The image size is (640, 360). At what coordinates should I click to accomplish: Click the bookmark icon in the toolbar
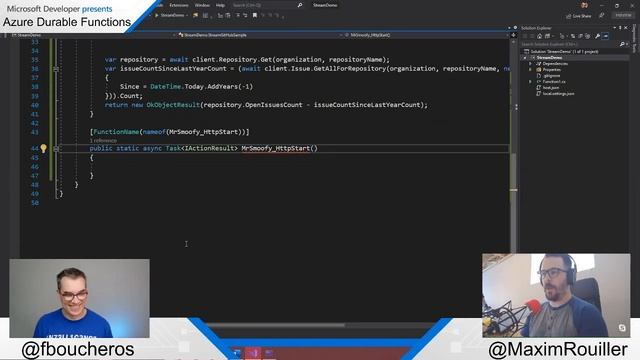[255, 16]
